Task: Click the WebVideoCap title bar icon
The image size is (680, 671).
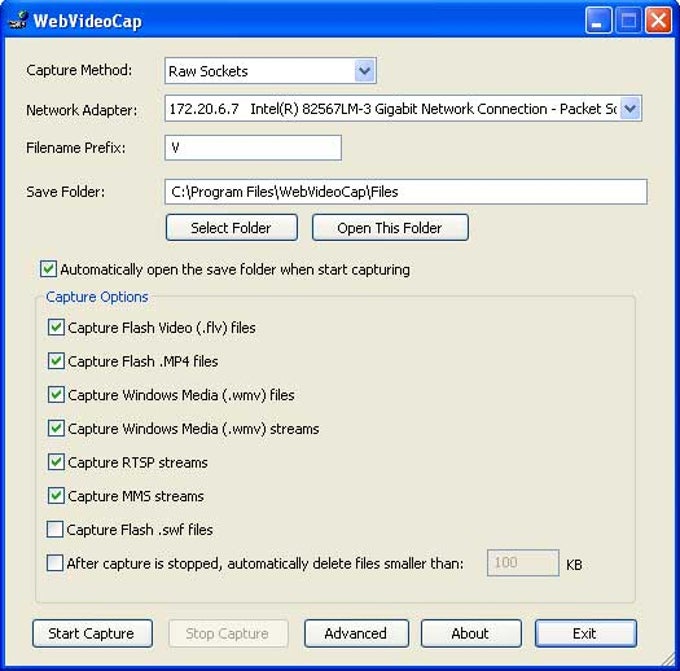Action: 18,20
